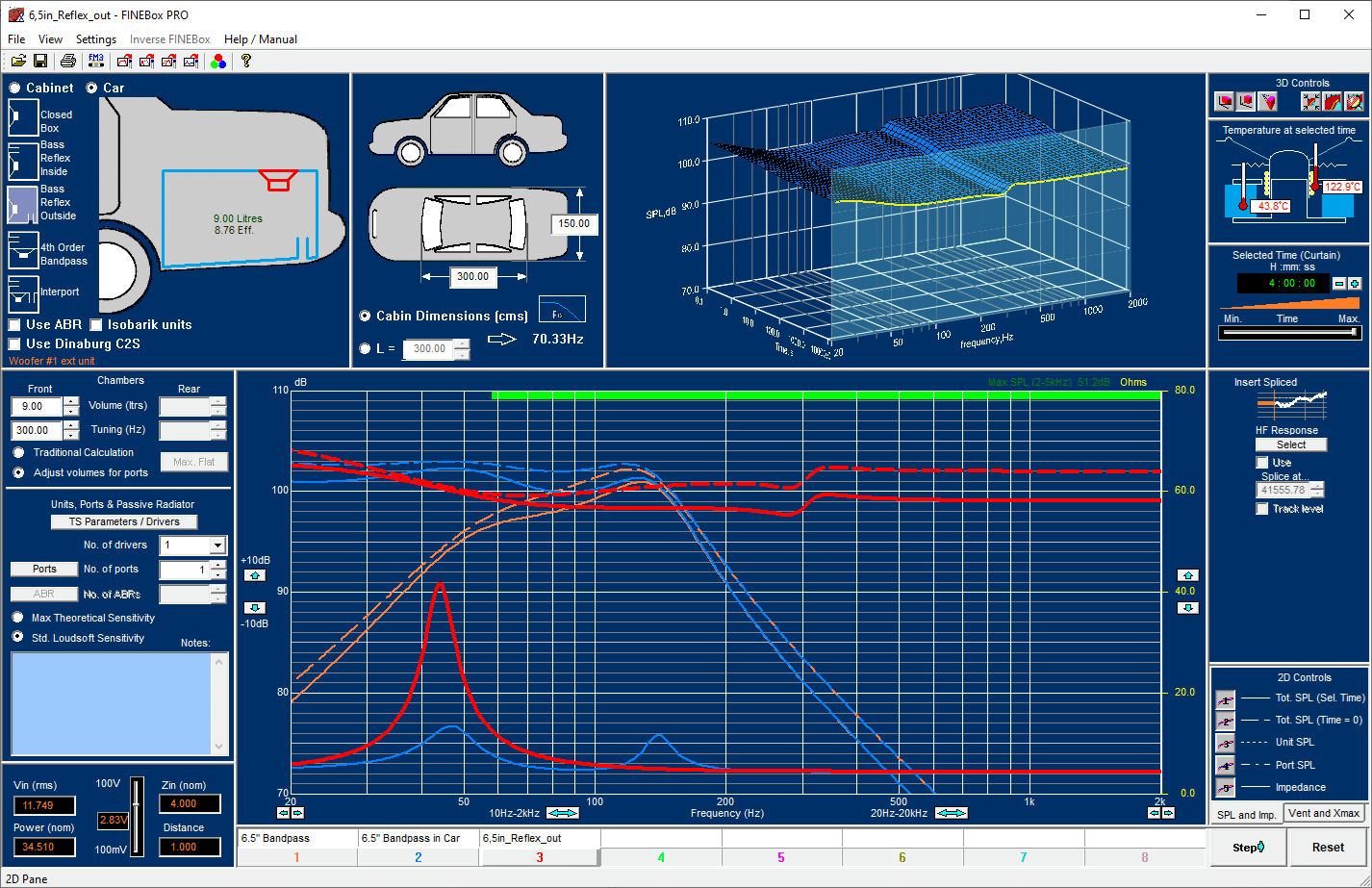Open the Settings menu
The height and width of the screenshot is (888, 1372).
coord(95,39)
